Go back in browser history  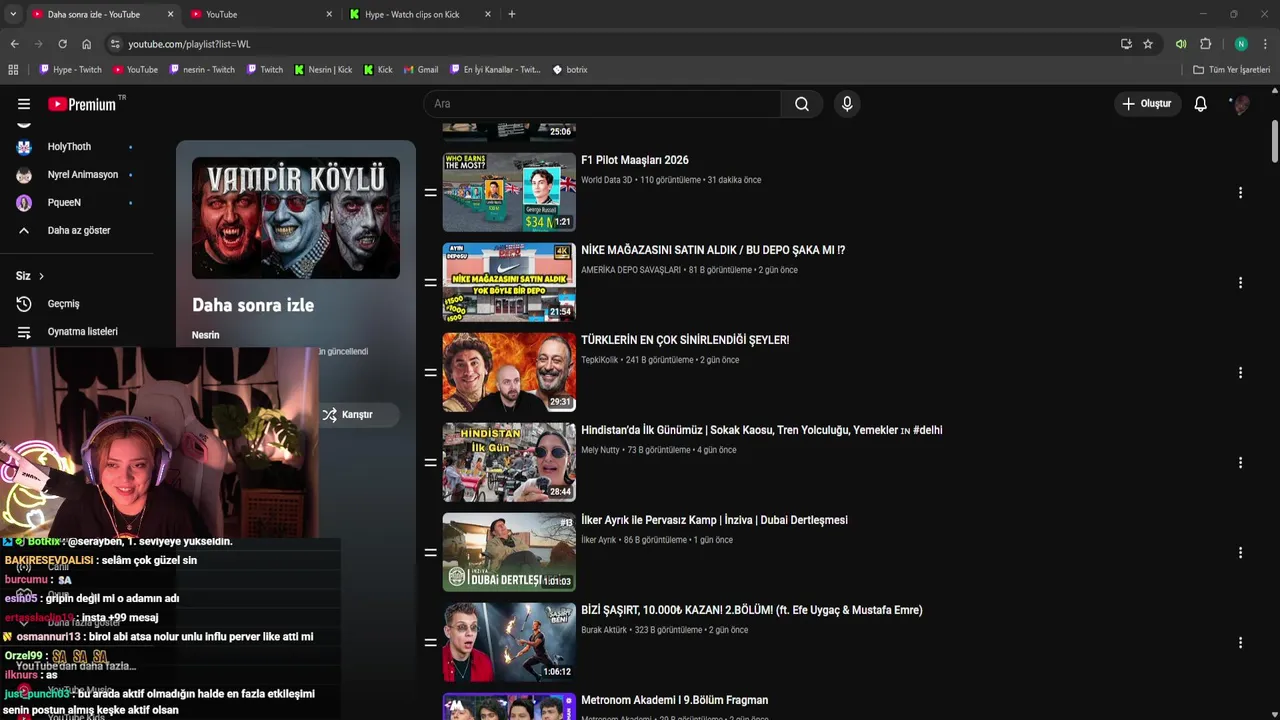click(14, 44)
